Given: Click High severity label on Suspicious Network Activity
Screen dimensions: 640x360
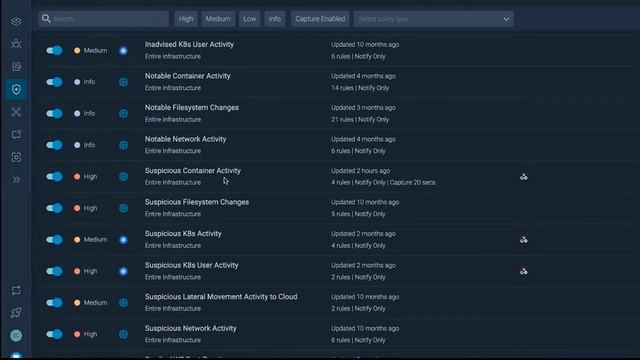Looking at the screenshot, I should click(90, 334).
